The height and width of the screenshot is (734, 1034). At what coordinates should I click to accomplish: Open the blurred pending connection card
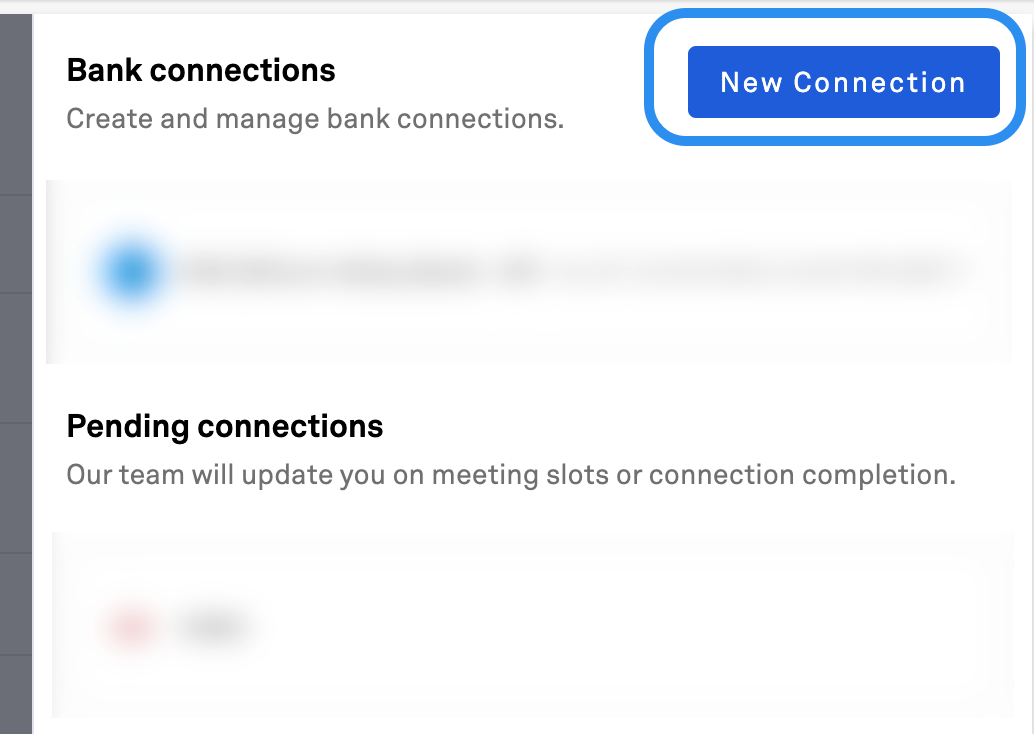[x=533, y=625]
